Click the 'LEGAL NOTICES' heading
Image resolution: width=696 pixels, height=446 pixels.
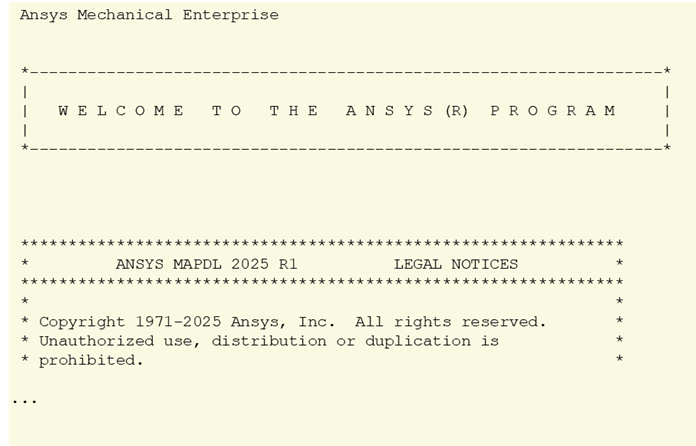pos(456,264)
